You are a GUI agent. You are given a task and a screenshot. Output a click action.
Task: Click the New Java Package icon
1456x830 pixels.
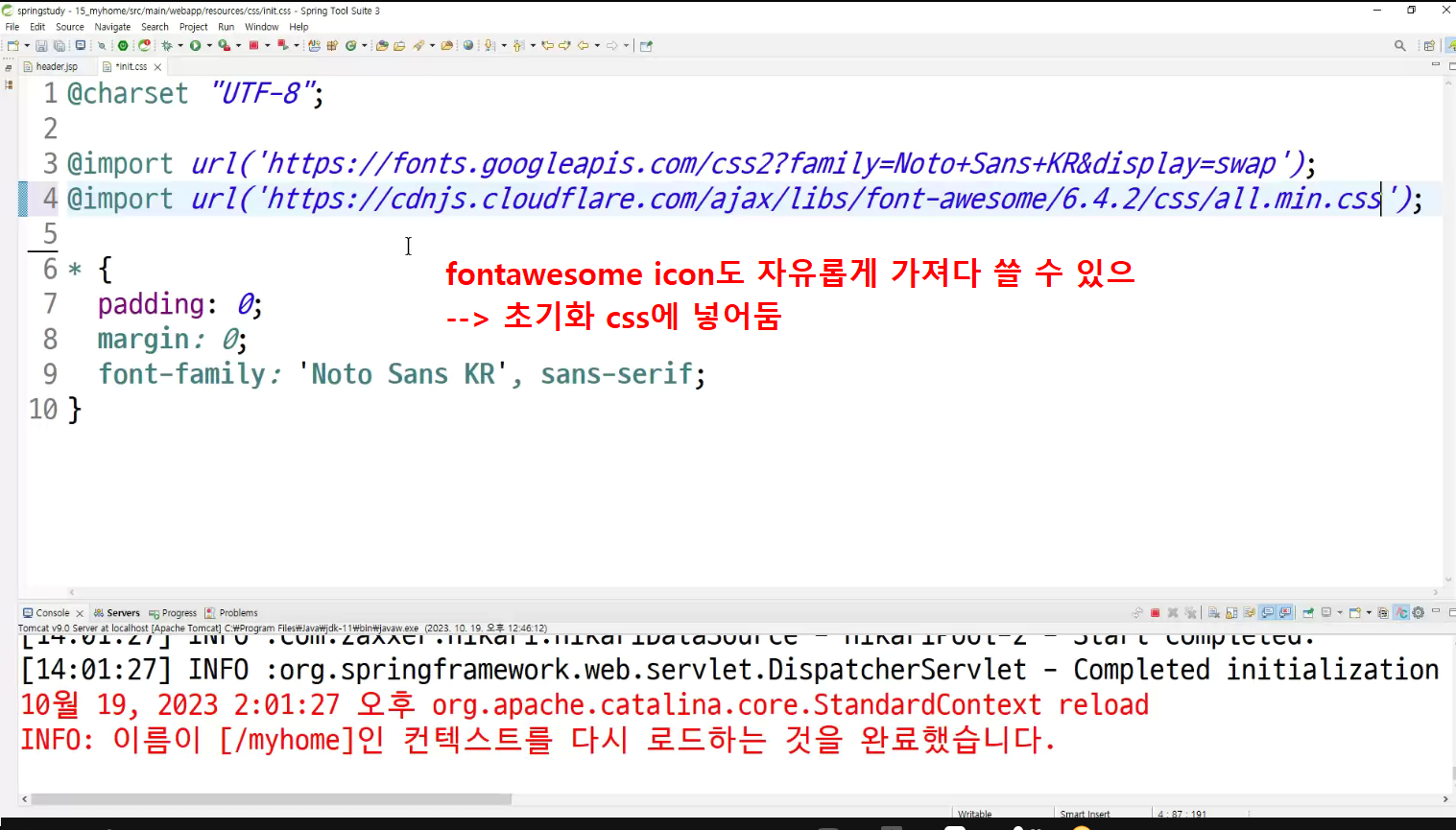tap(332, 45)
